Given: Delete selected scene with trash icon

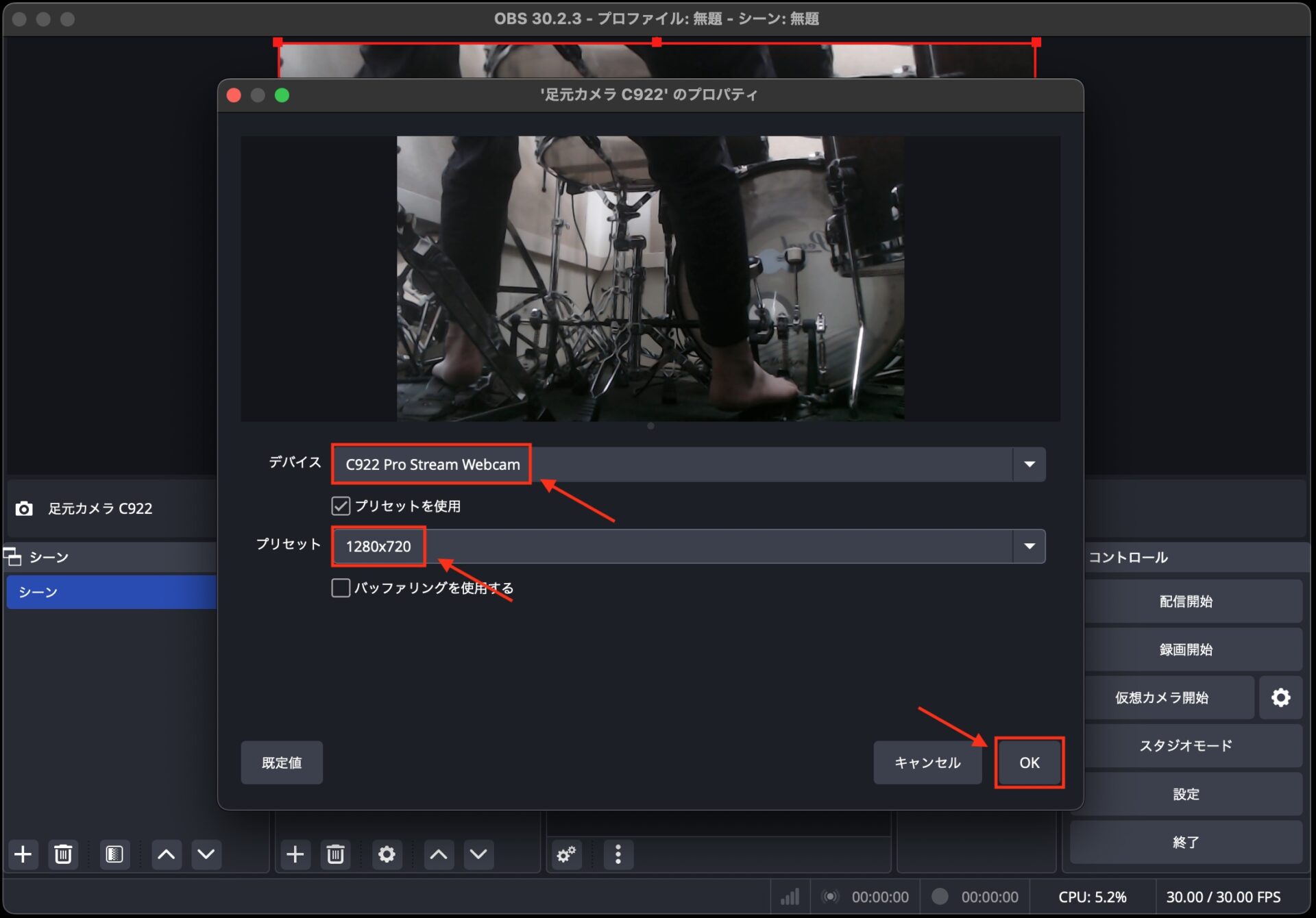Looking at the screenshot, I should point(63,854).
